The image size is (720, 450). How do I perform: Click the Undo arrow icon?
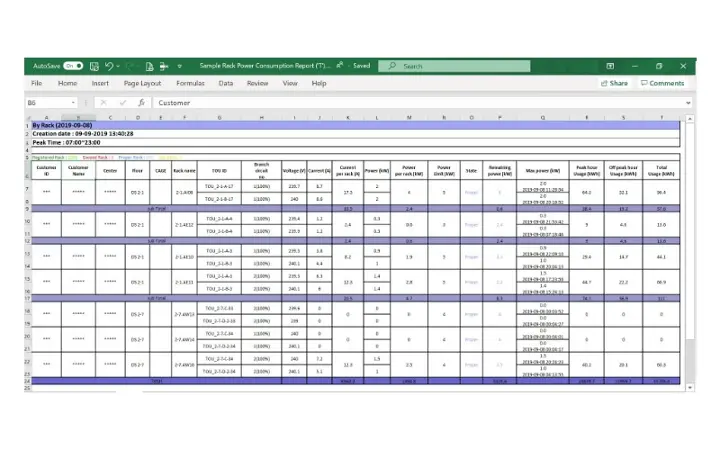pos(108,66)
